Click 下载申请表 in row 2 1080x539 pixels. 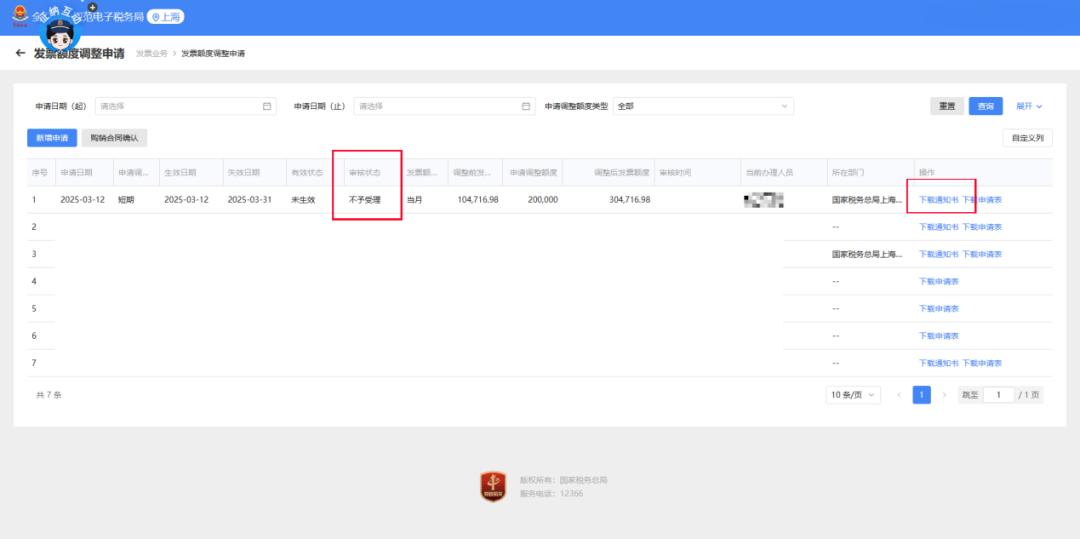[x=982, y=226]
